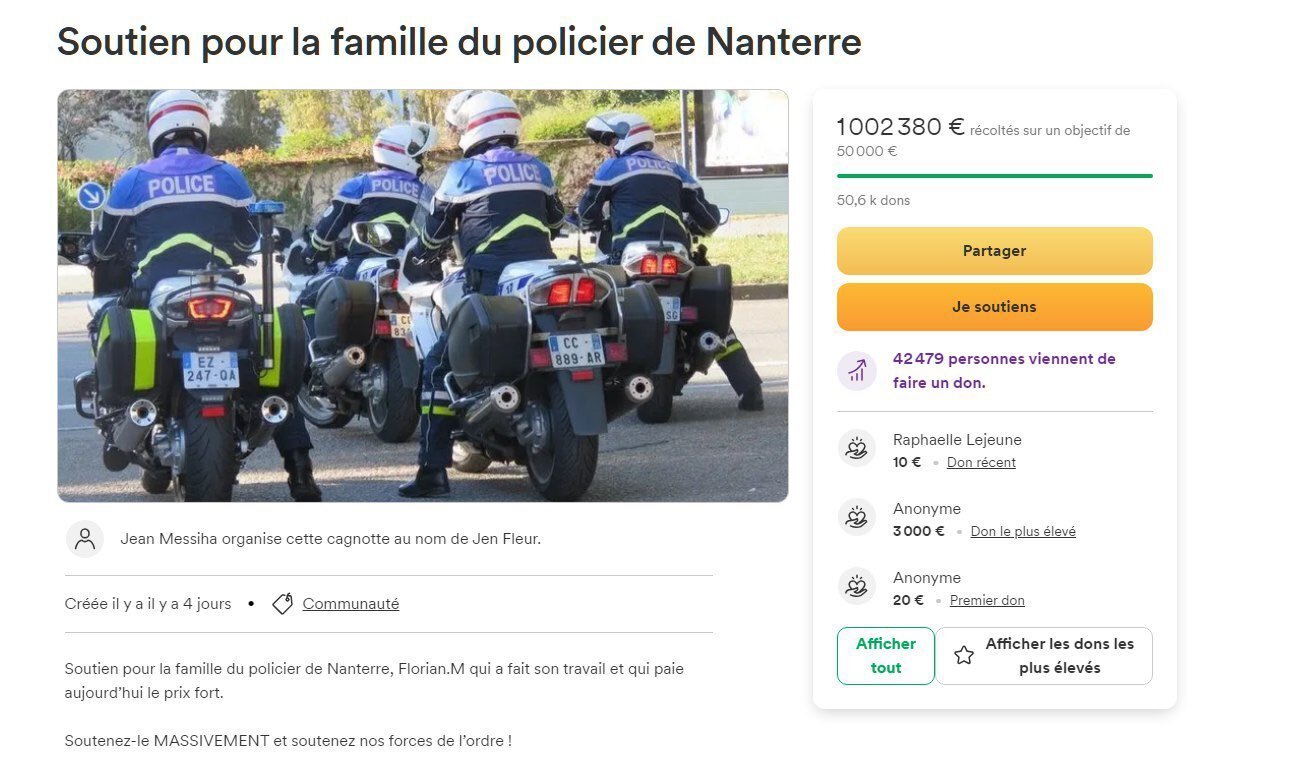This screenshot has height=776, width=1315.
Task: Click the 1 002 380 € amount raised
Action: (901, 127)
